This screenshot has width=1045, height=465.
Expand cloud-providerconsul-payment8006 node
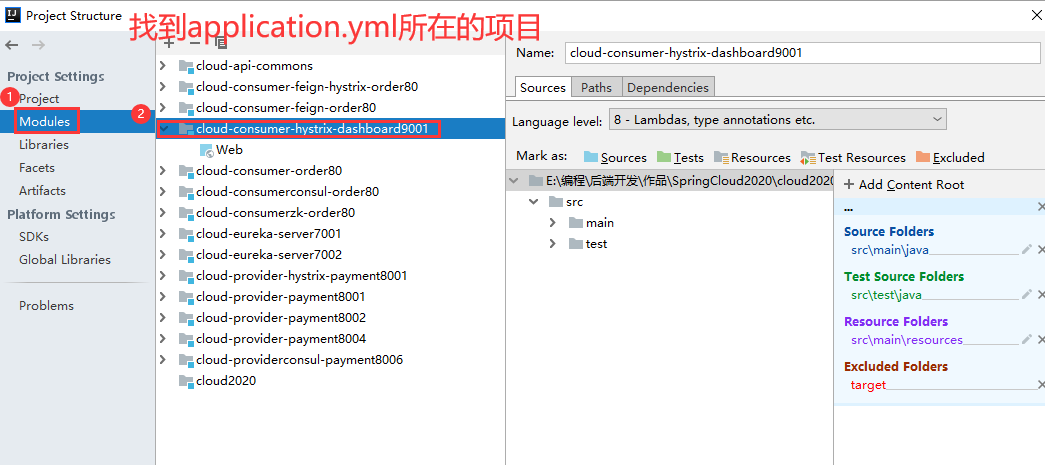tap(163, 360)
